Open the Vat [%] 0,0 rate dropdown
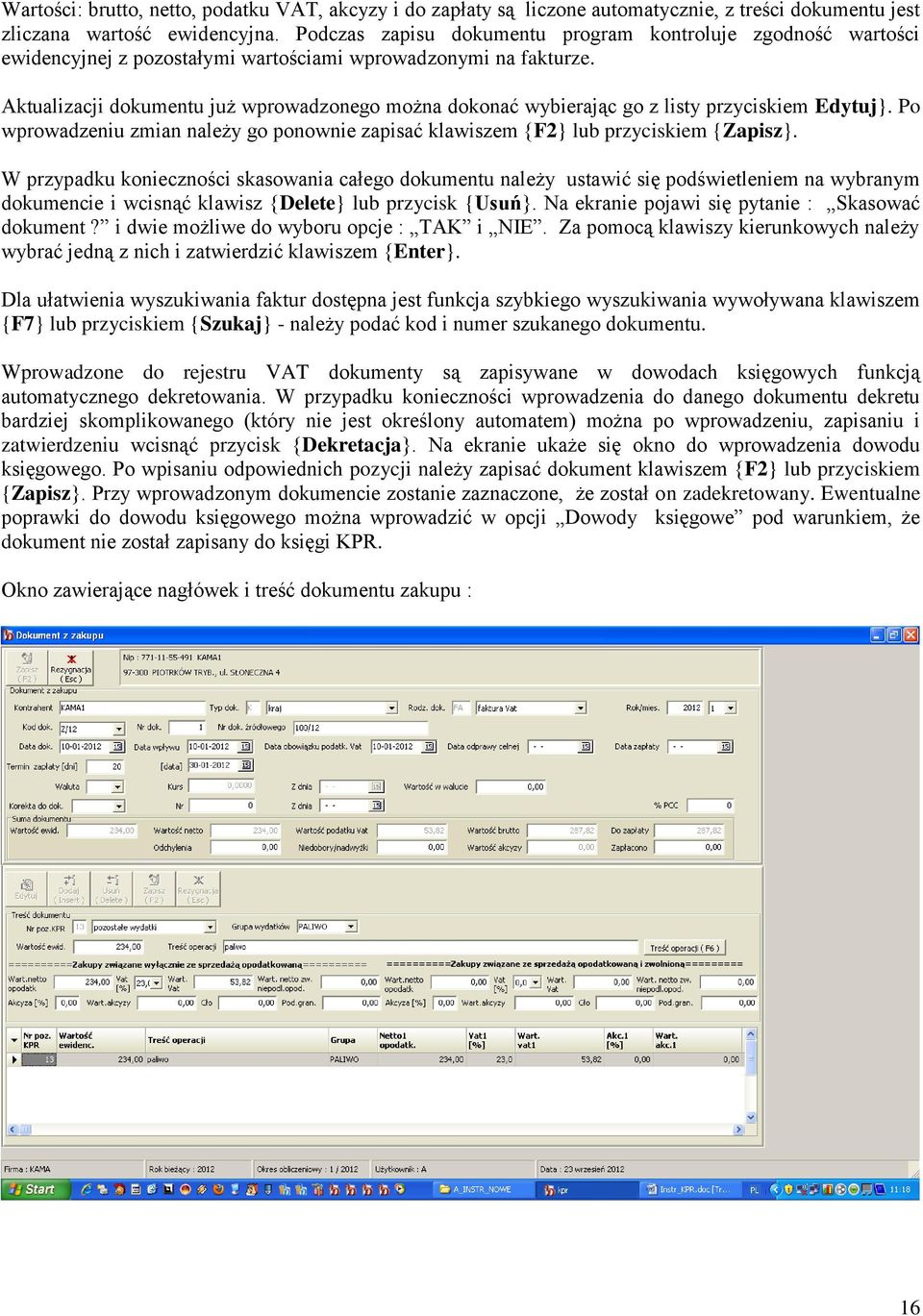 click(x=536, y=982)
